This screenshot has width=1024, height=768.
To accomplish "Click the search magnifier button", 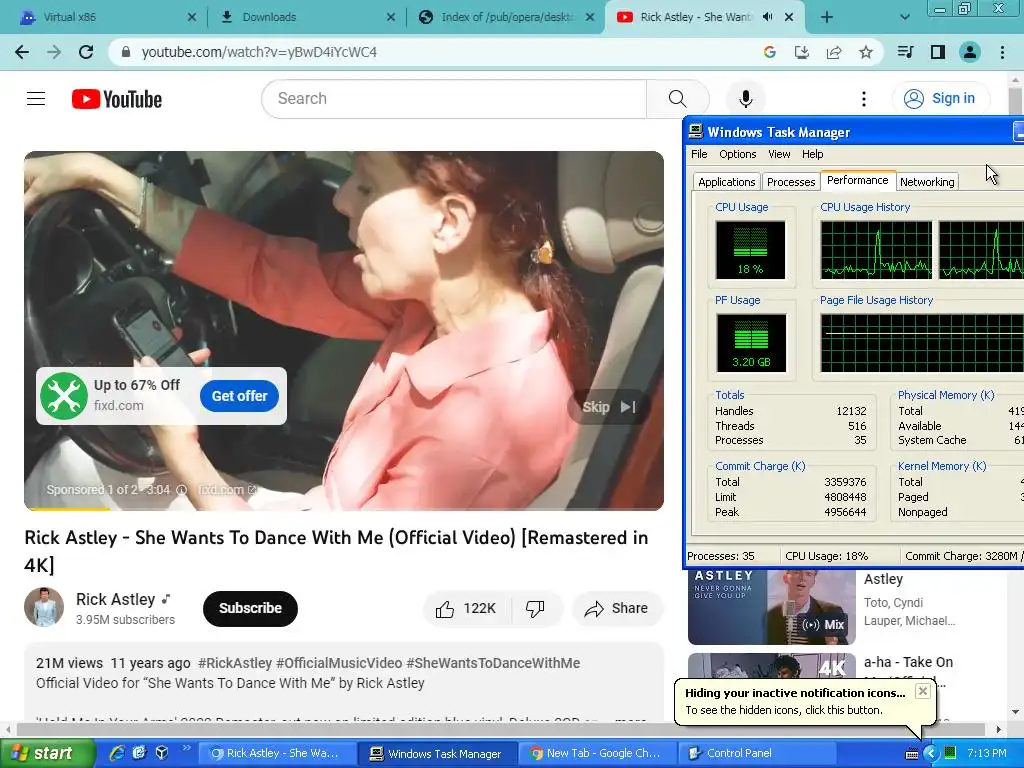I will [x=677, y=99].
